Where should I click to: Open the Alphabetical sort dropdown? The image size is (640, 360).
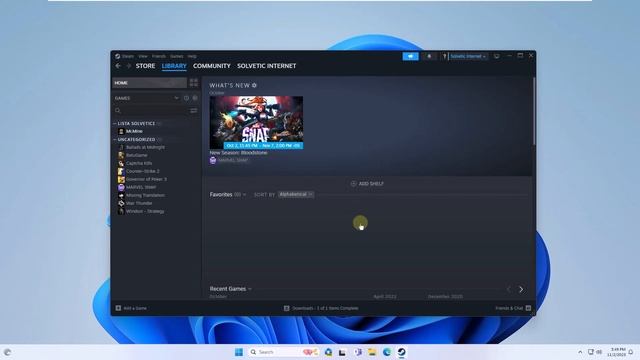[296, 195]
